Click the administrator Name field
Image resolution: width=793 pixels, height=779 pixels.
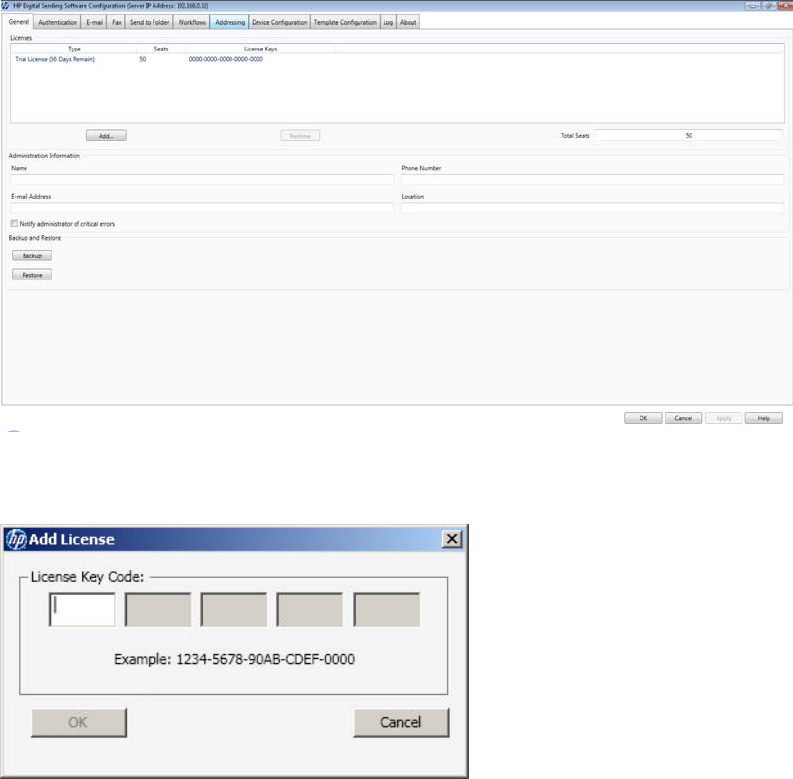pos(202,180)
